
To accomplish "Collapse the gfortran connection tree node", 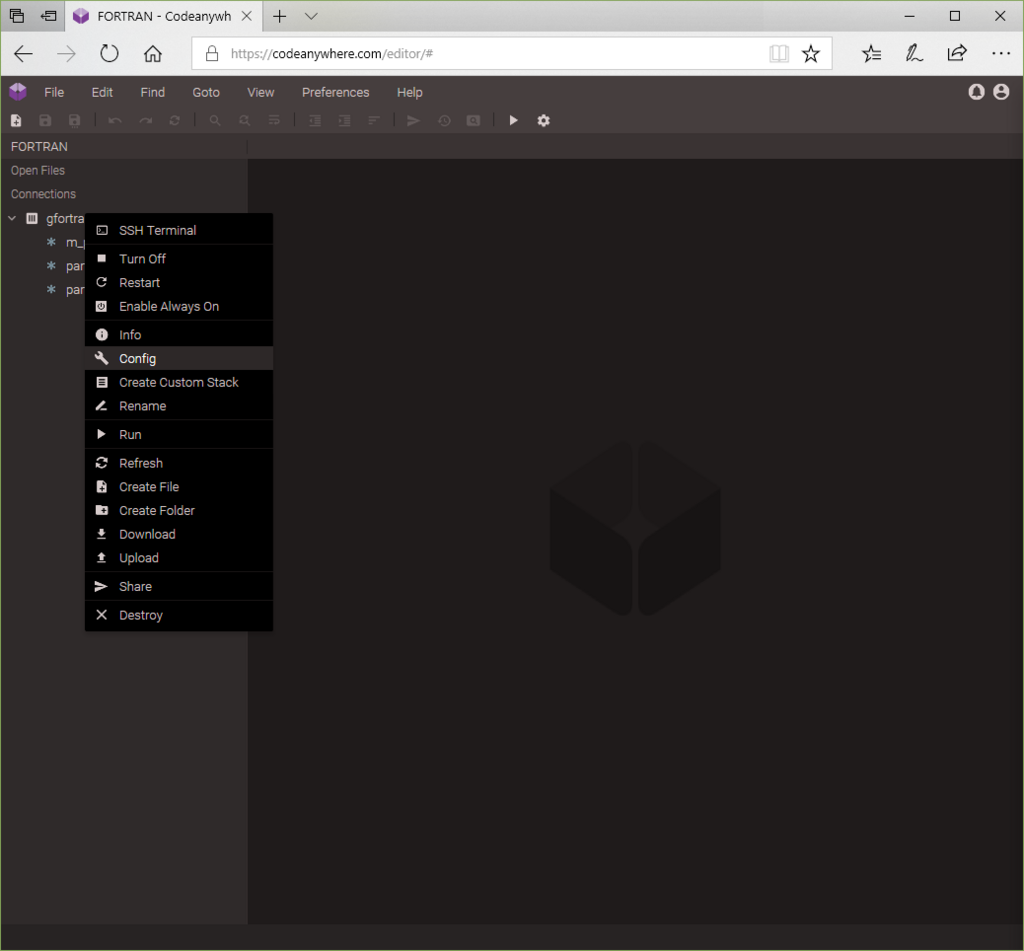I will click(x=12, y=218).
